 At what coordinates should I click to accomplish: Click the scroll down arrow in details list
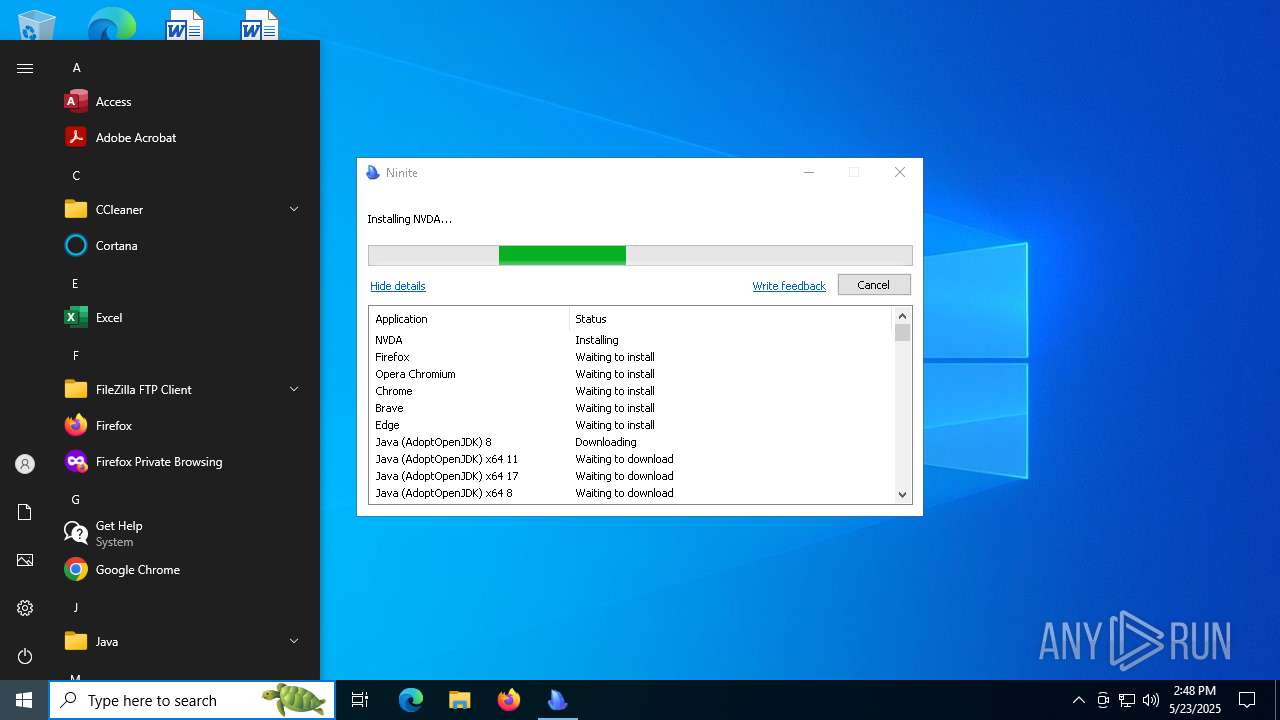pyautogui.click(x=902, y=494)
